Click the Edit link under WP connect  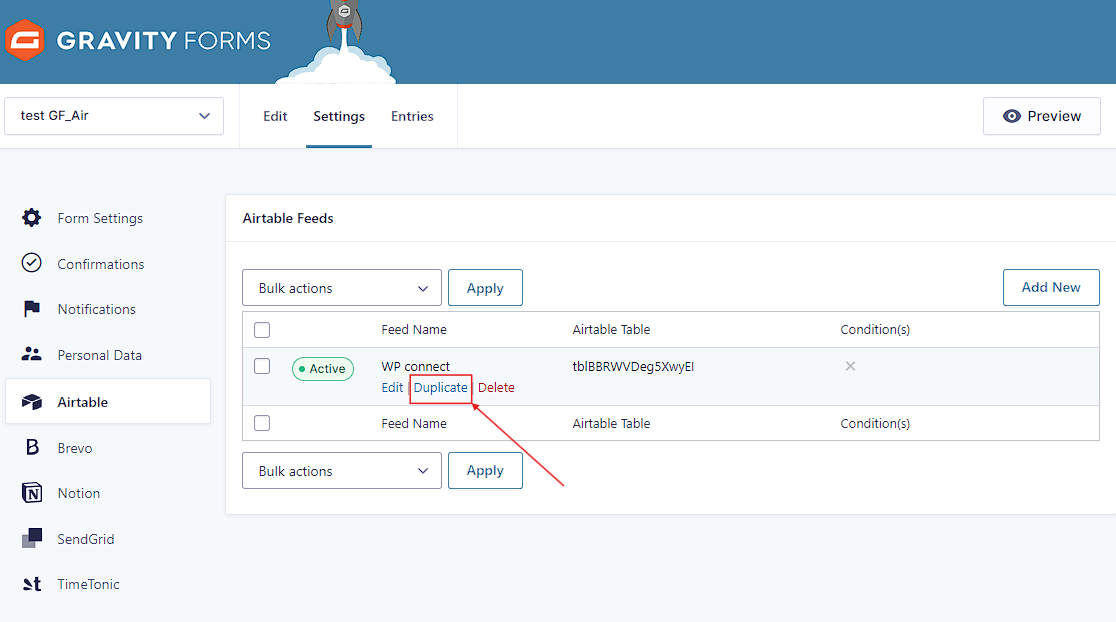pos(392,387)
